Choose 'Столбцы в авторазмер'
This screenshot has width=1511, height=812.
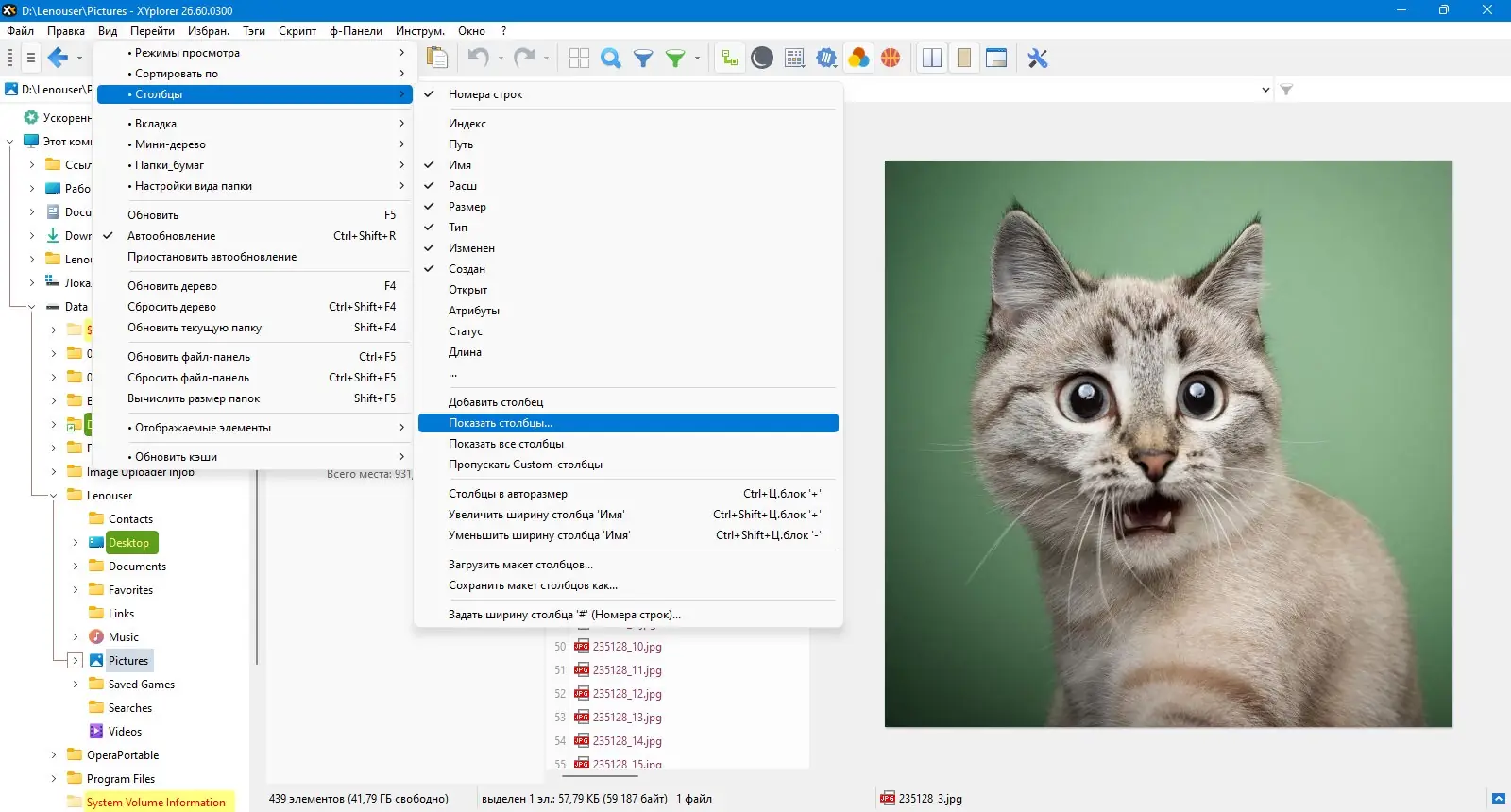pyautogui.click(x=628, y=494)
